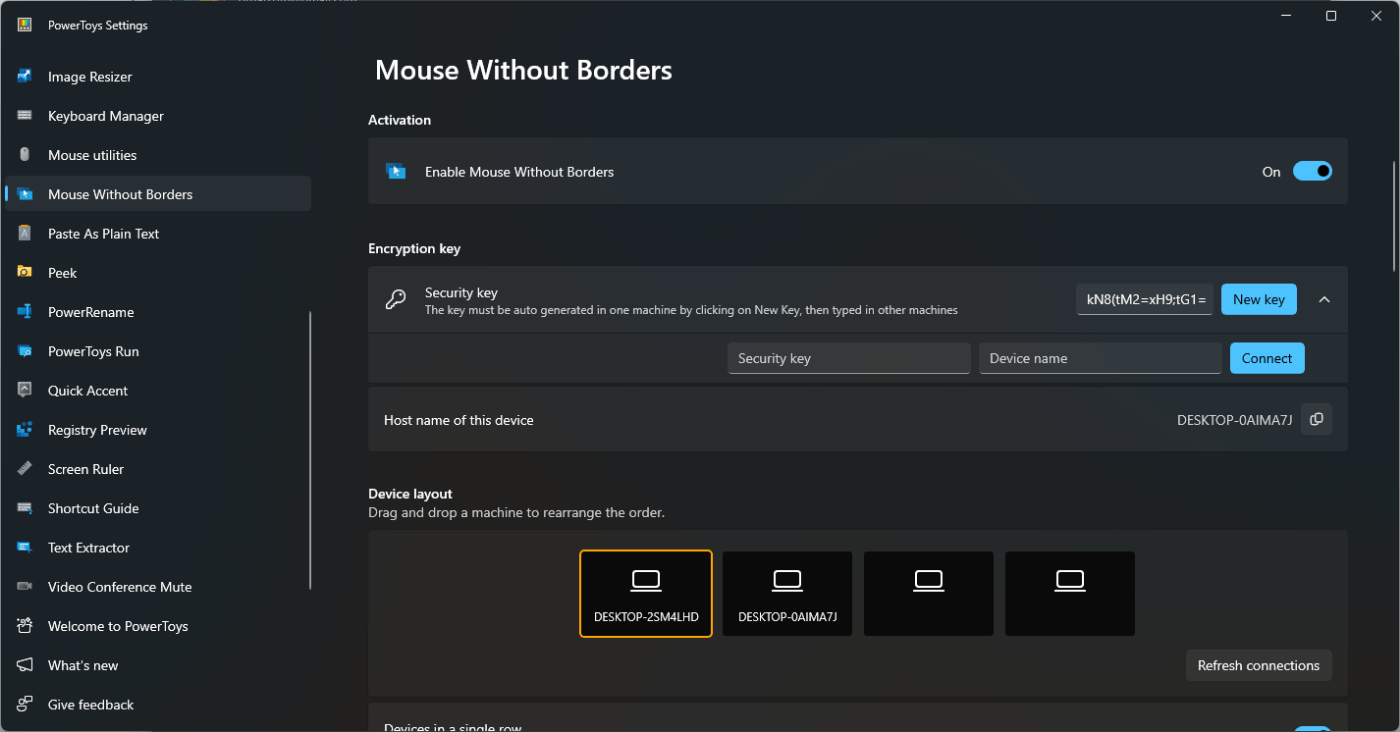Click the Registry Preview sidebar icon
Image resolution: width=1400 pixels, height=732 pixels.
pyautogui.click(x=25, y=430)
